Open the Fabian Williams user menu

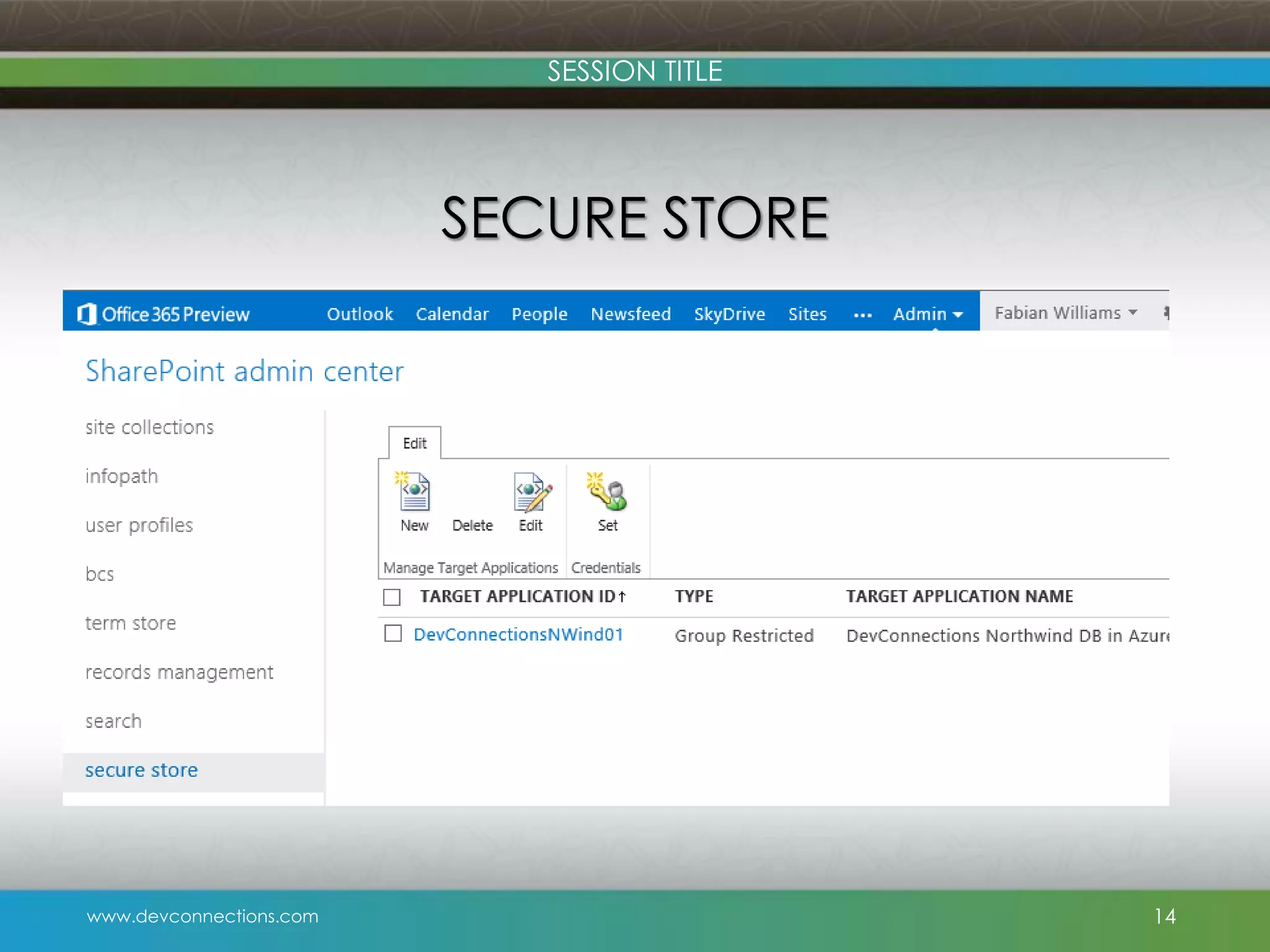click(1065, 313)
